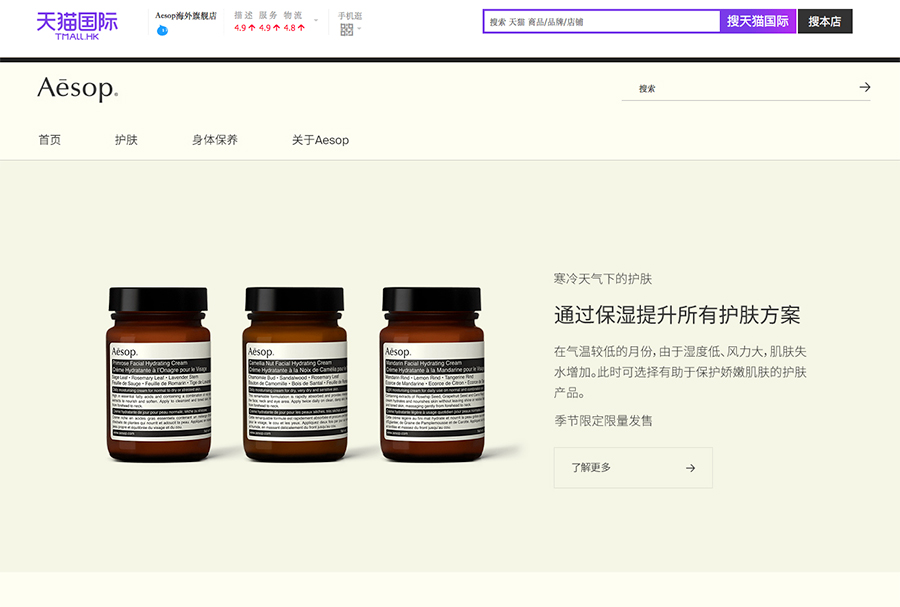
Task: Open the 手机逛 dropdown
Action: pos(351,13)
